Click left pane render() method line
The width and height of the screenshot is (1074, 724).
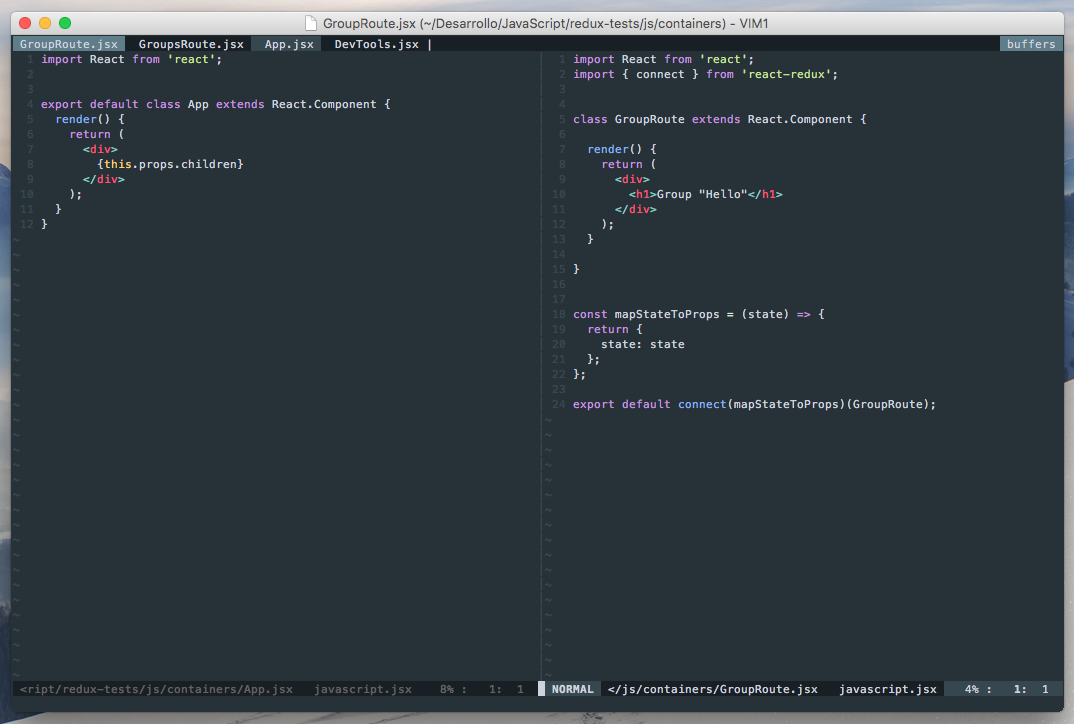tap(90, 119)
